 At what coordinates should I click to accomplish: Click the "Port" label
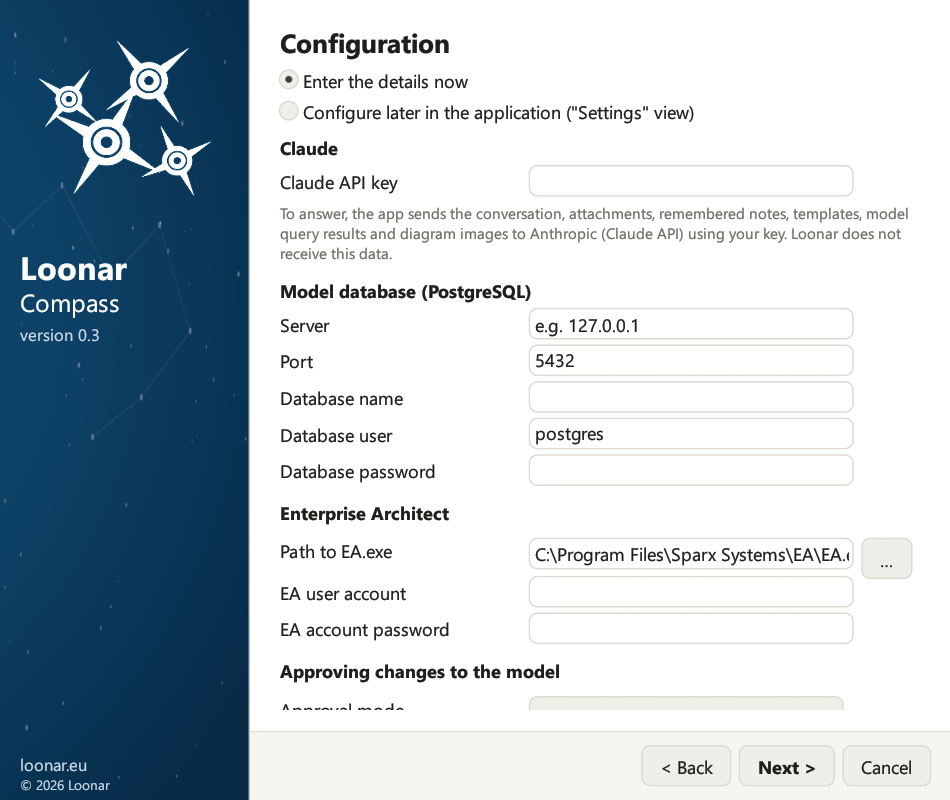click(x=296, y=362)
